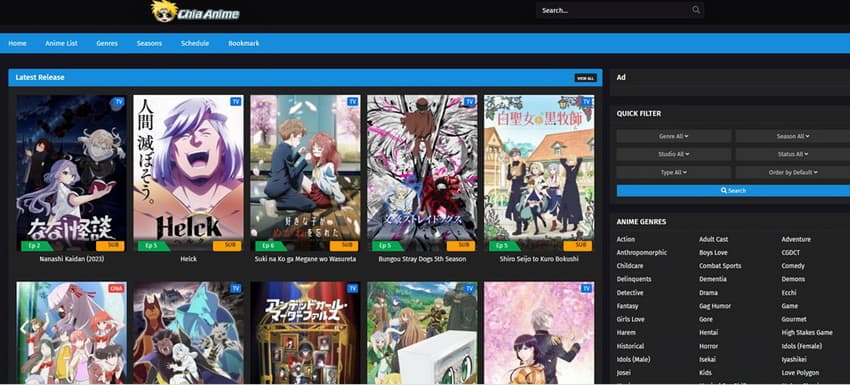Open the Helck poster thumbnail
This screenshot has width=850, height=385.
188,173
